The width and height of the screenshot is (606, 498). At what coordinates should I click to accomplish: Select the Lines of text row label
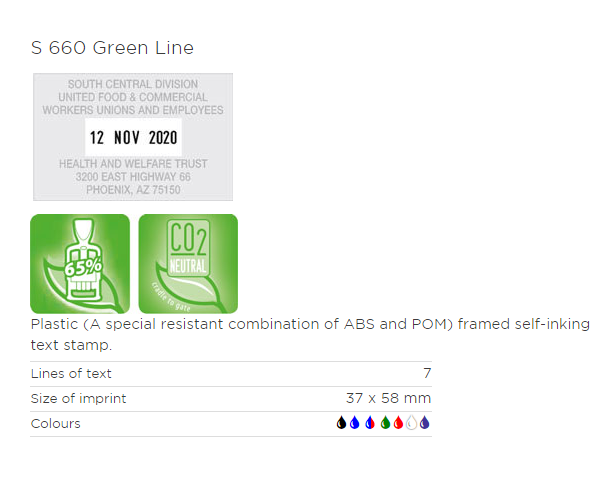point(71,374)
